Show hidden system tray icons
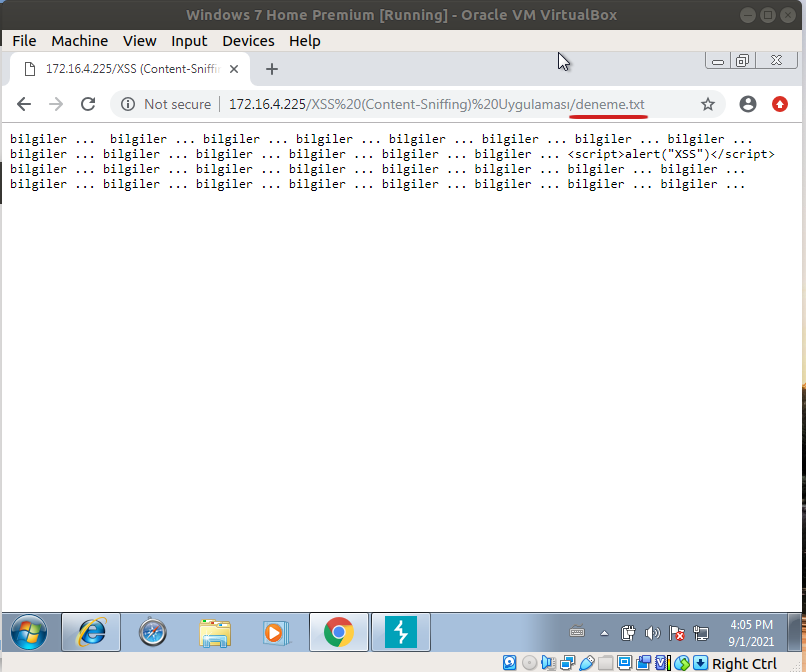The width and height of the screenshot is (806, 672). (x=604, y=633)
